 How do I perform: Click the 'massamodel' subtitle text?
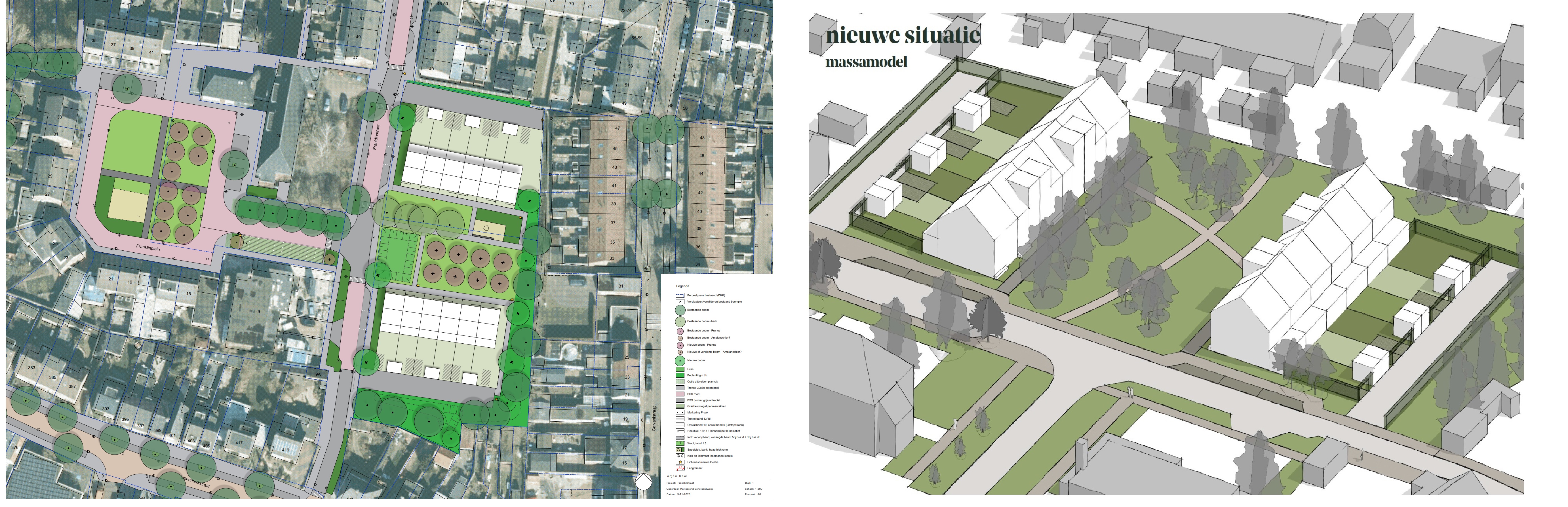866,62
